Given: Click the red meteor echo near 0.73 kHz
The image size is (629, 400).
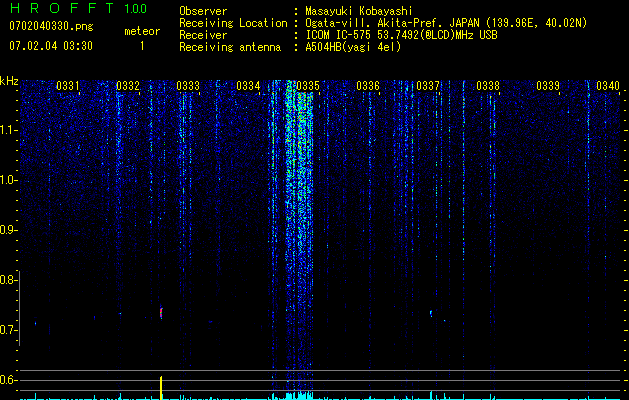Looking at the screenshot, I should tap(161, 313).
